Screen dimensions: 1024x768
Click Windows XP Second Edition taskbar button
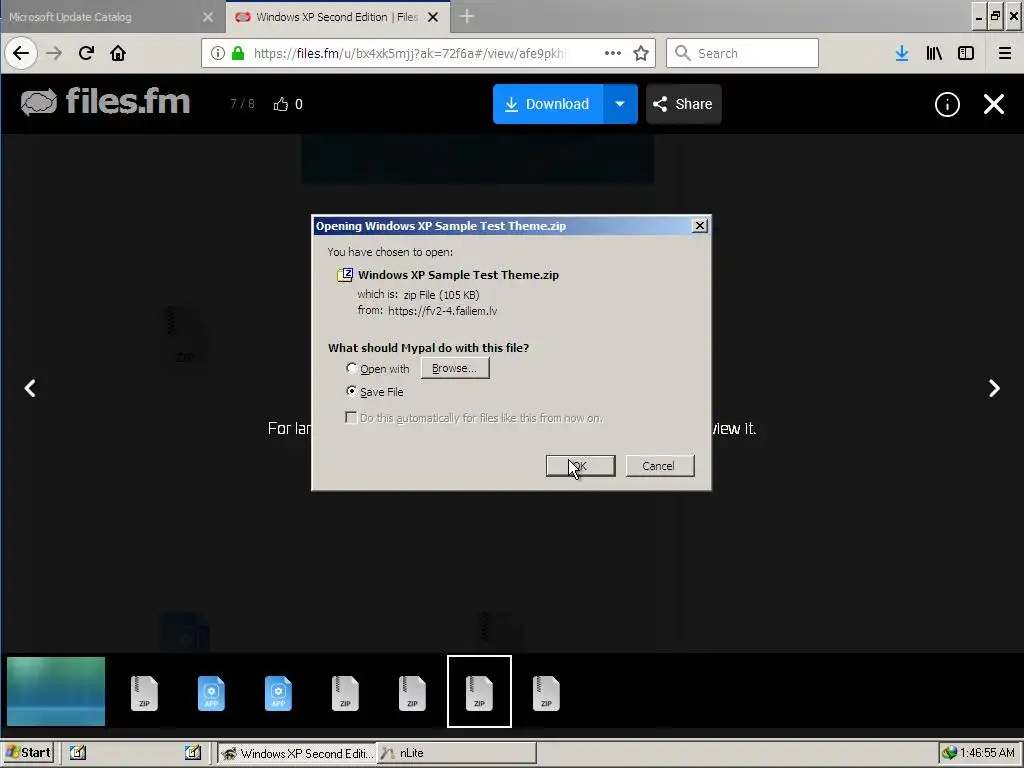coord(297,753)
